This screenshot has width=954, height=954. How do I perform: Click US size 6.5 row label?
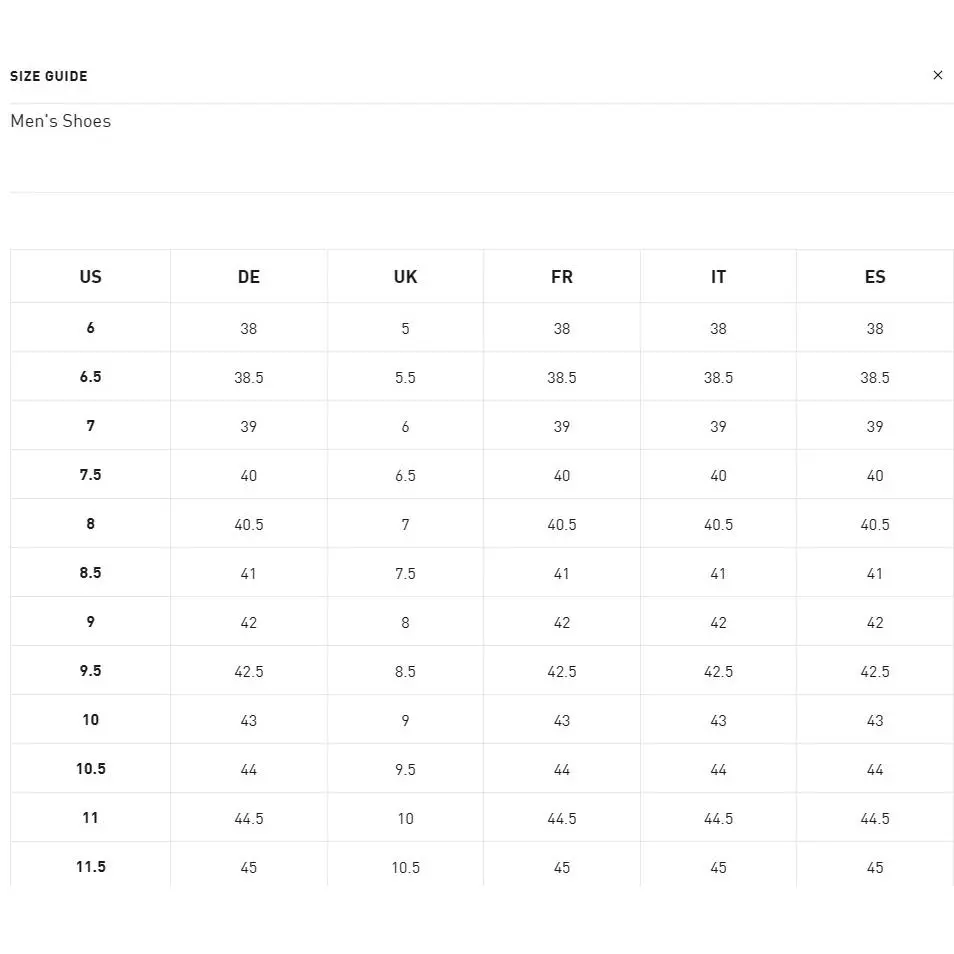(x=91, y=377)
